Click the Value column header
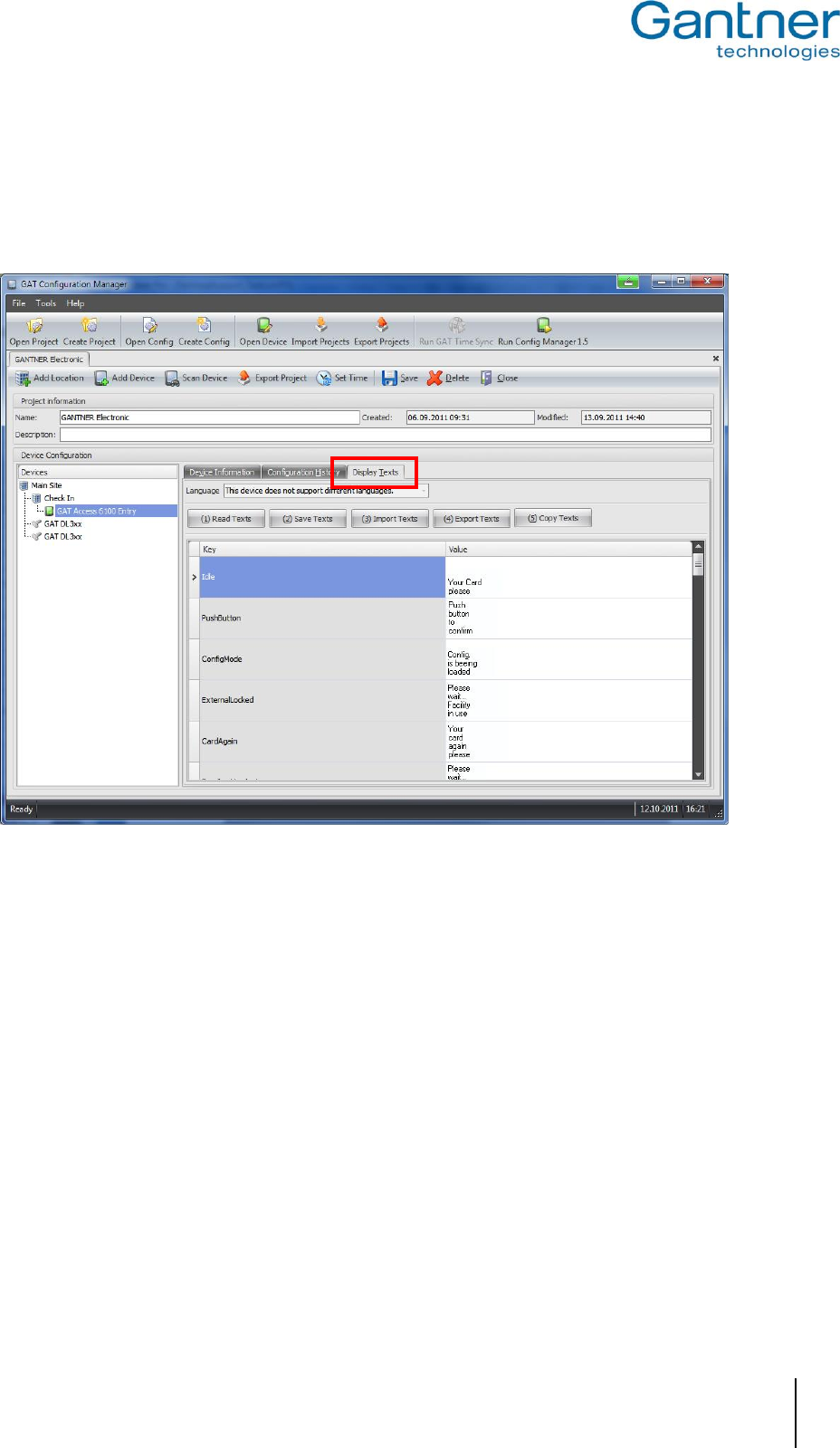 (568, 550)
